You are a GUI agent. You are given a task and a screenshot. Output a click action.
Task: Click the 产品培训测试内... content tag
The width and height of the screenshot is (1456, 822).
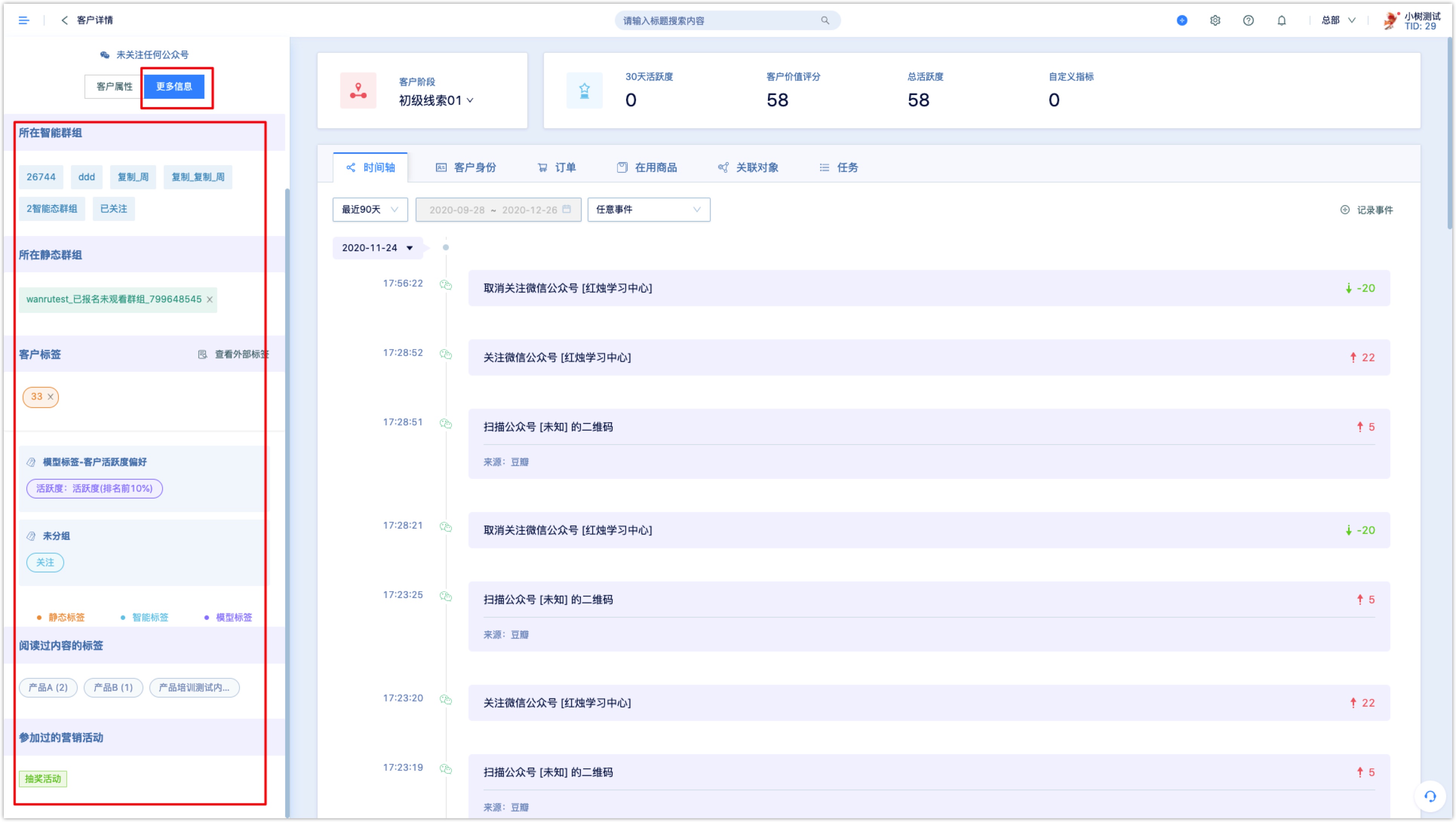click(x=194, y=688)
